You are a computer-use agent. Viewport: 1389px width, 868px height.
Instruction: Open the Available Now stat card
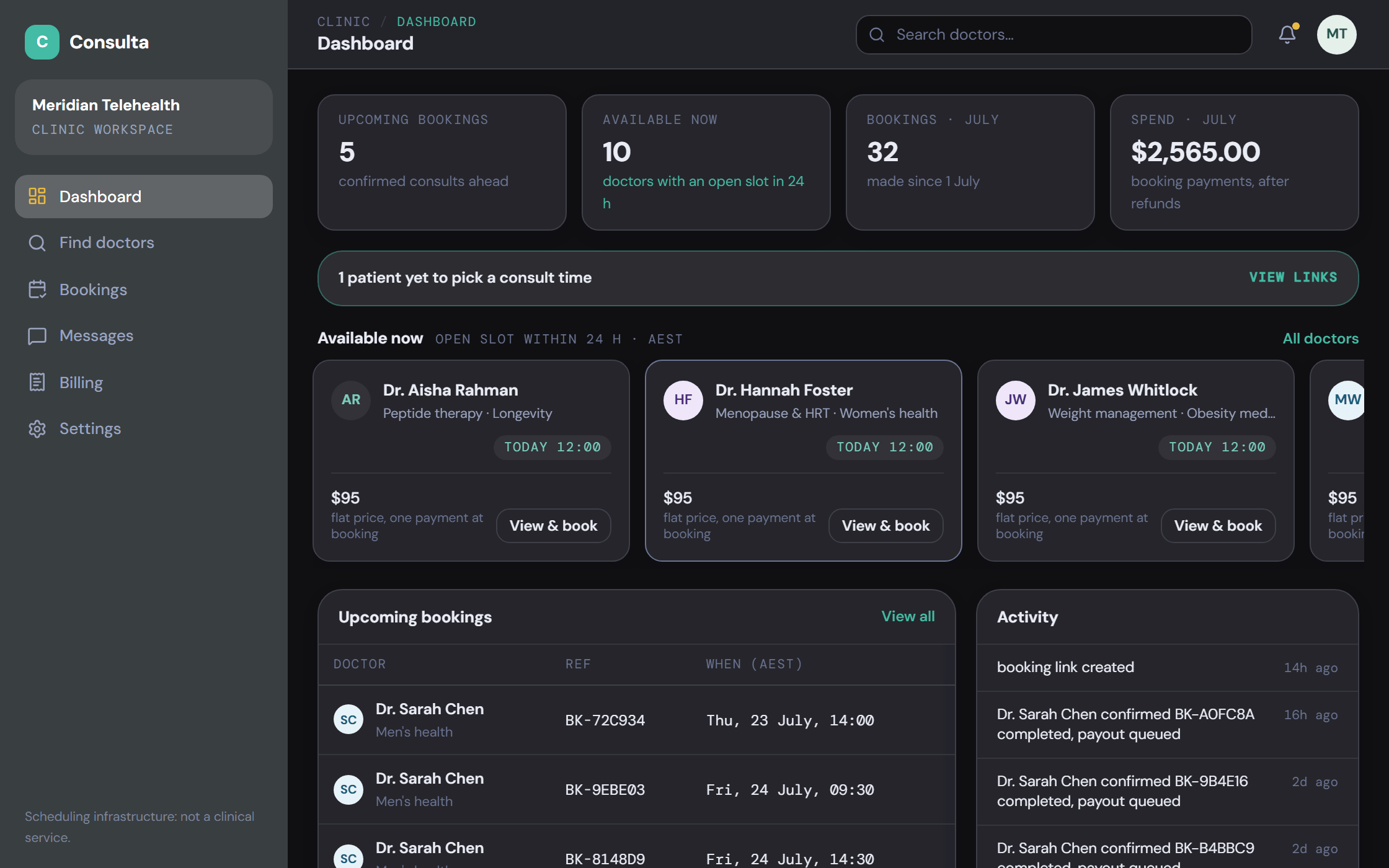tap(706, 162)
